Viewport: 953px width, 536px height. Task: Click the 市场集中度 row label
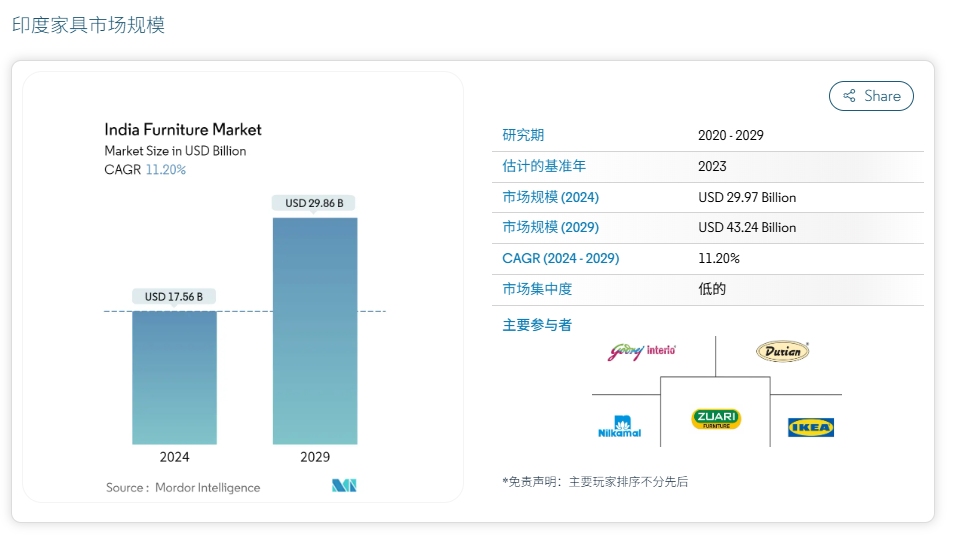(537, 289)
